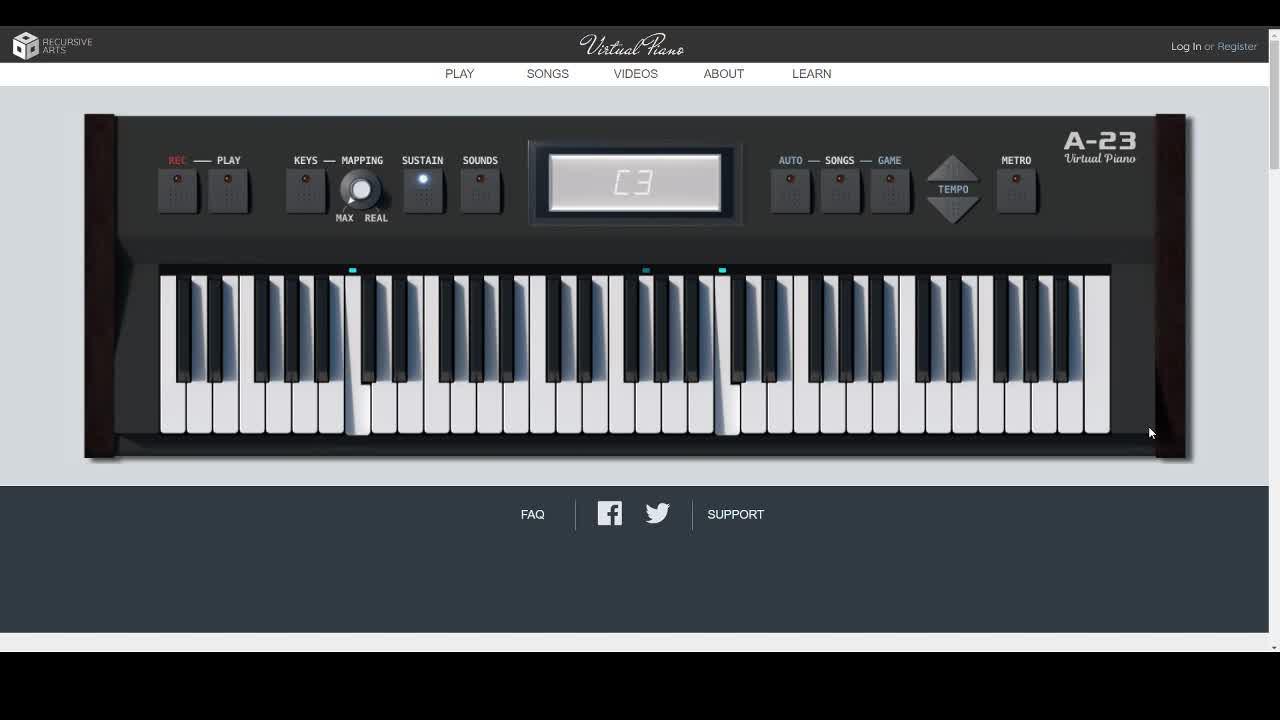Screen dimensions: 1280x720
Task: Increase tempo with the TEMPO up arrow
Action: tap(953, 168)
